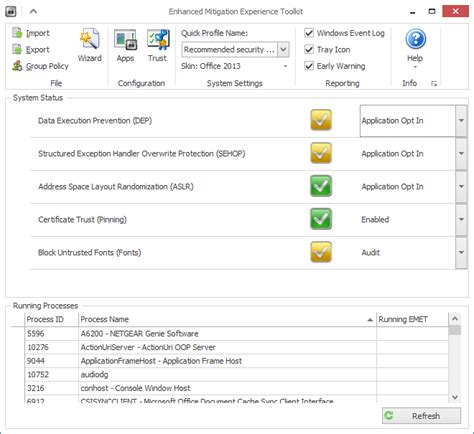
Task: Click the EMET lock icon in title bar
Action: pos(11,12)
